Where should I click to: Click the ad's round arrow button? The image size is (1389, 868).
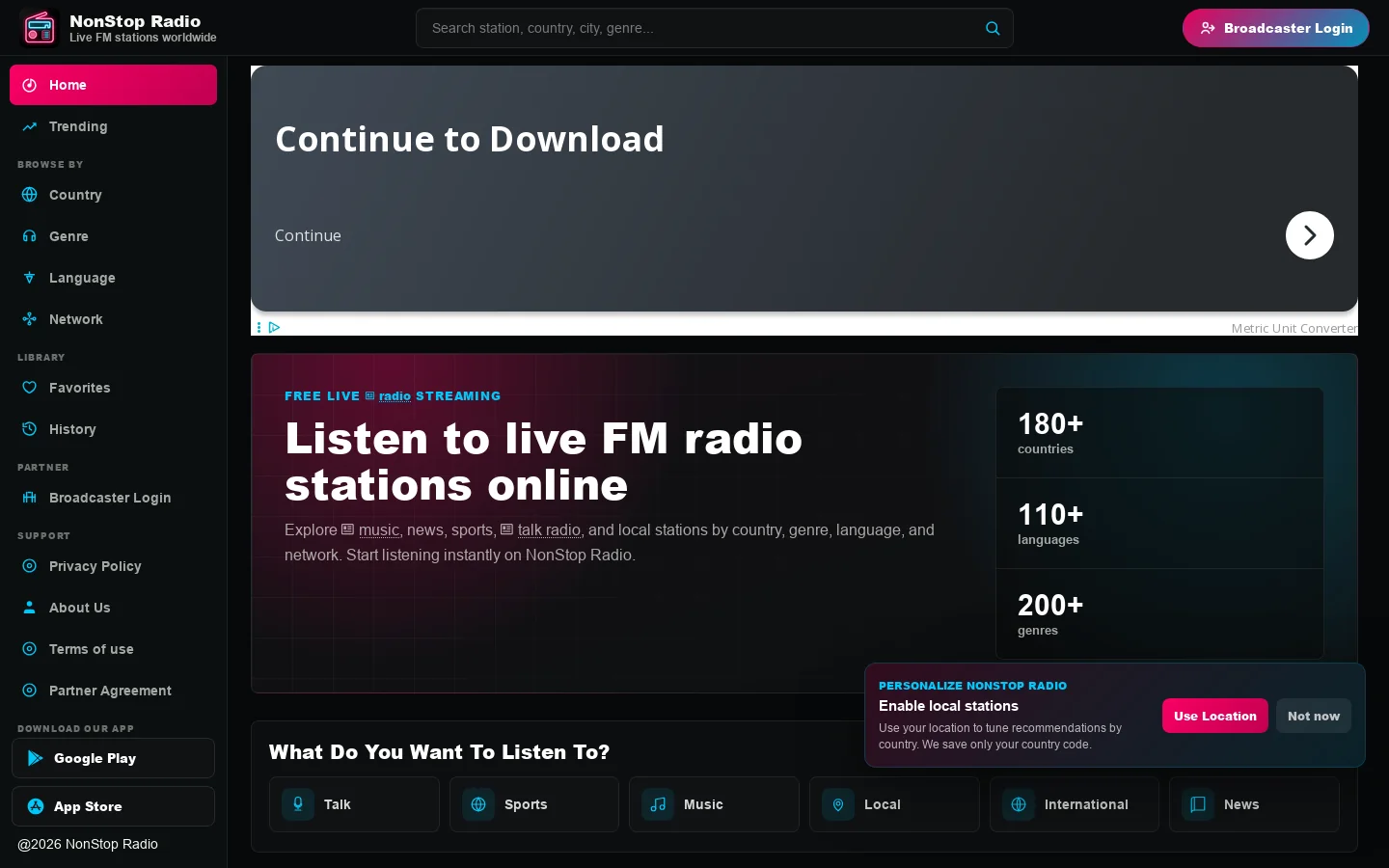point(1310,235)
